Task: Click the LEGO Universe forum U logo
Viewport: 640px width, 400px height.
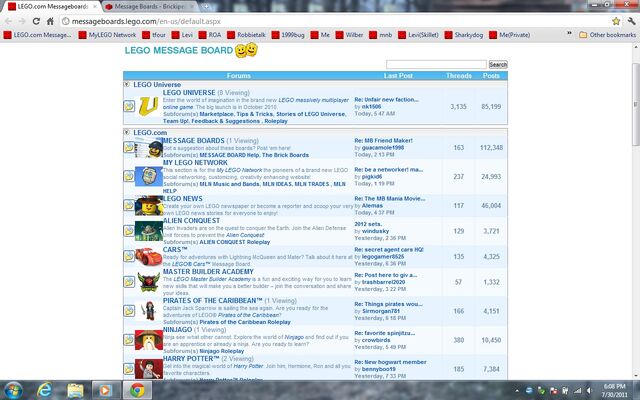Action: tap(148, 106)
